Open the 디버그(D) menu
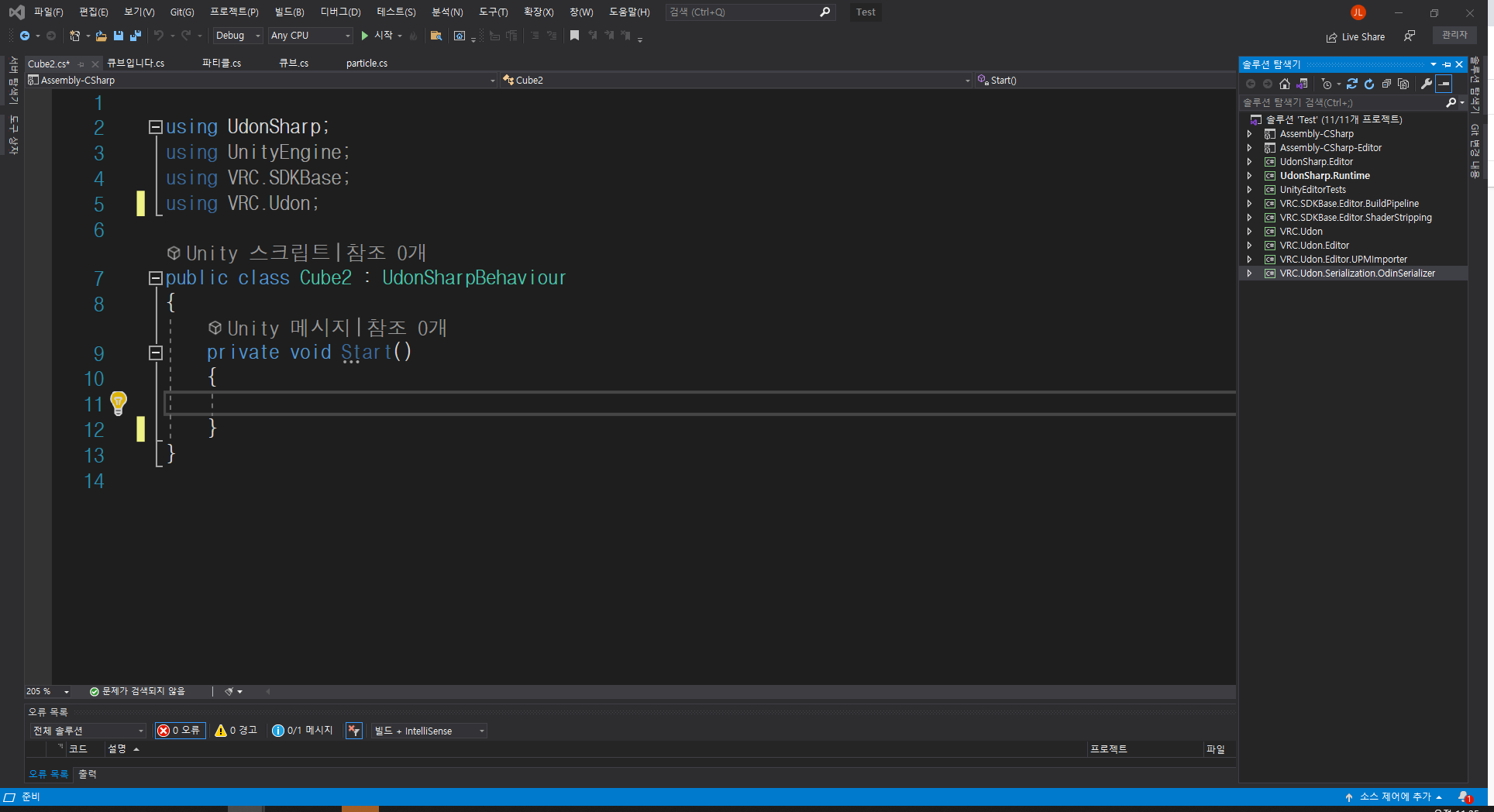The width and height of the screenshot is (1494, 812). (341, 12)
